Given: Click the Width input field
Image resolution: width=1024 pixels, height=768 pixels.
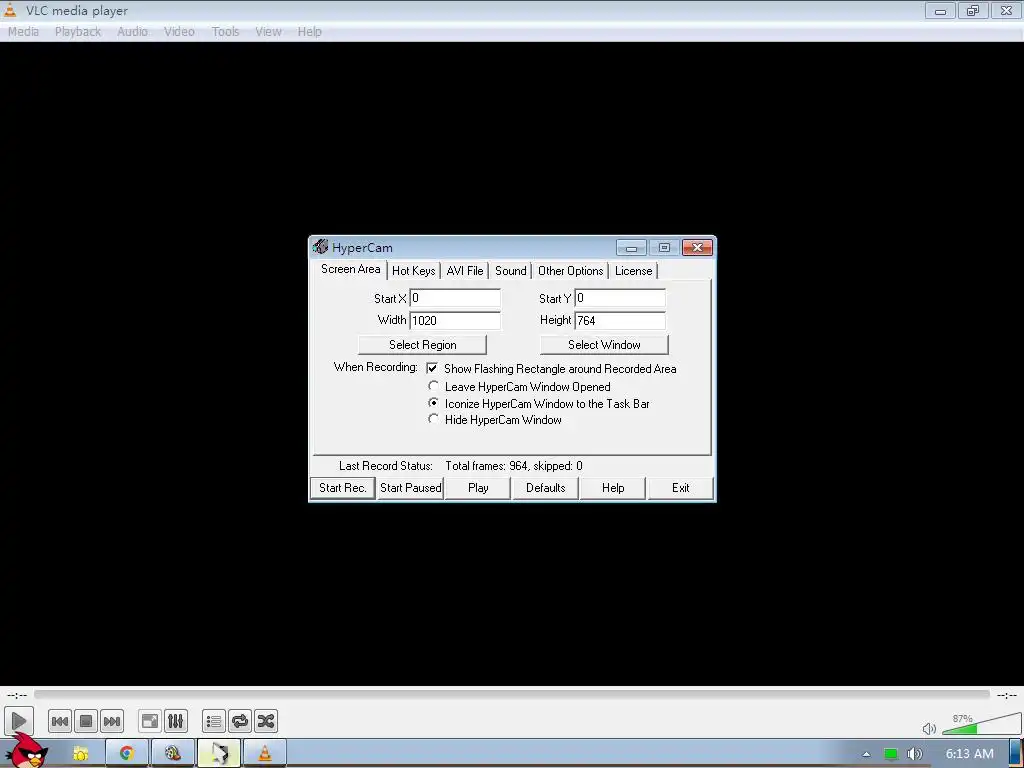Looking at the screenshot, I should 455,320.
